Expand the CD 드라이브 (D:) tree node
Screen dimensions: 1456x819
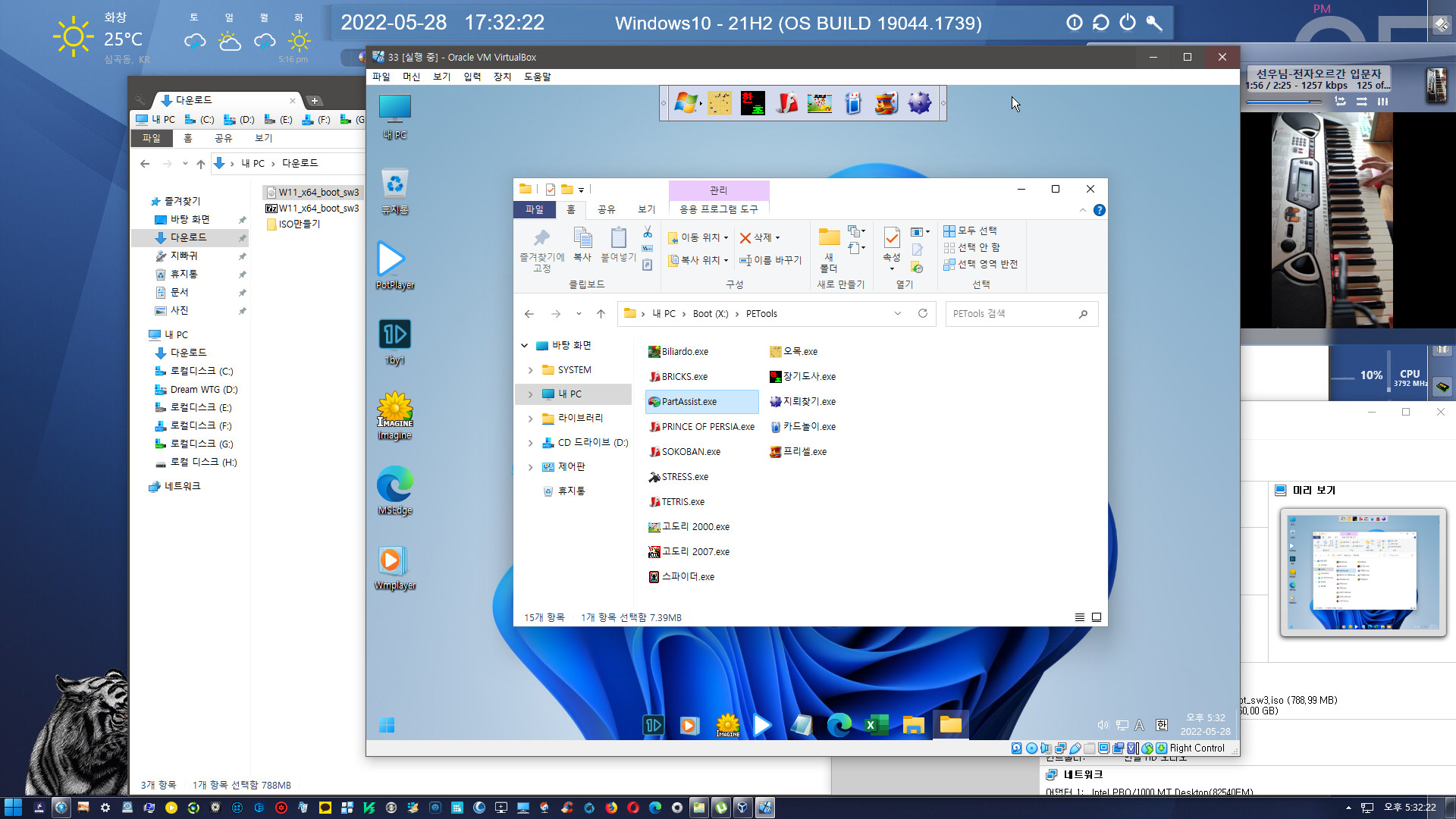pyautogui.click(x=530, y=443)
